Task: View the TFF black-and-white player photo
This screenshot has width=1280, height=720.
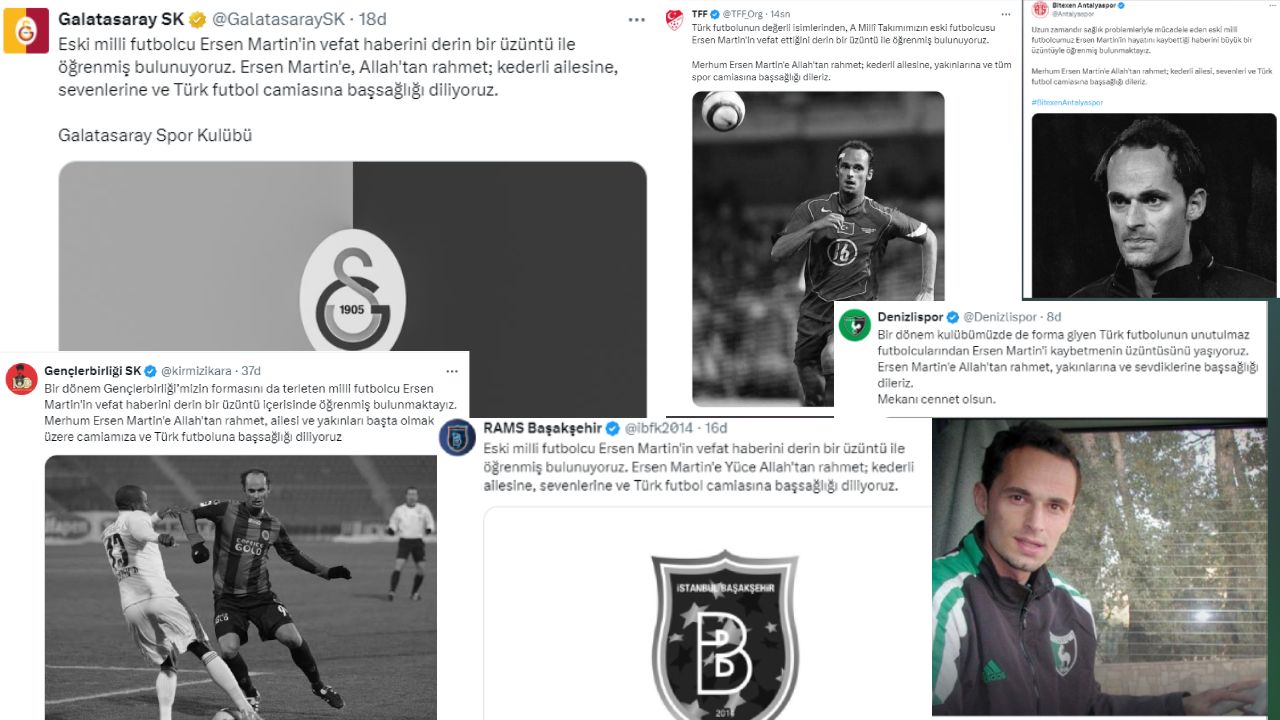Action: click(818, 248)
